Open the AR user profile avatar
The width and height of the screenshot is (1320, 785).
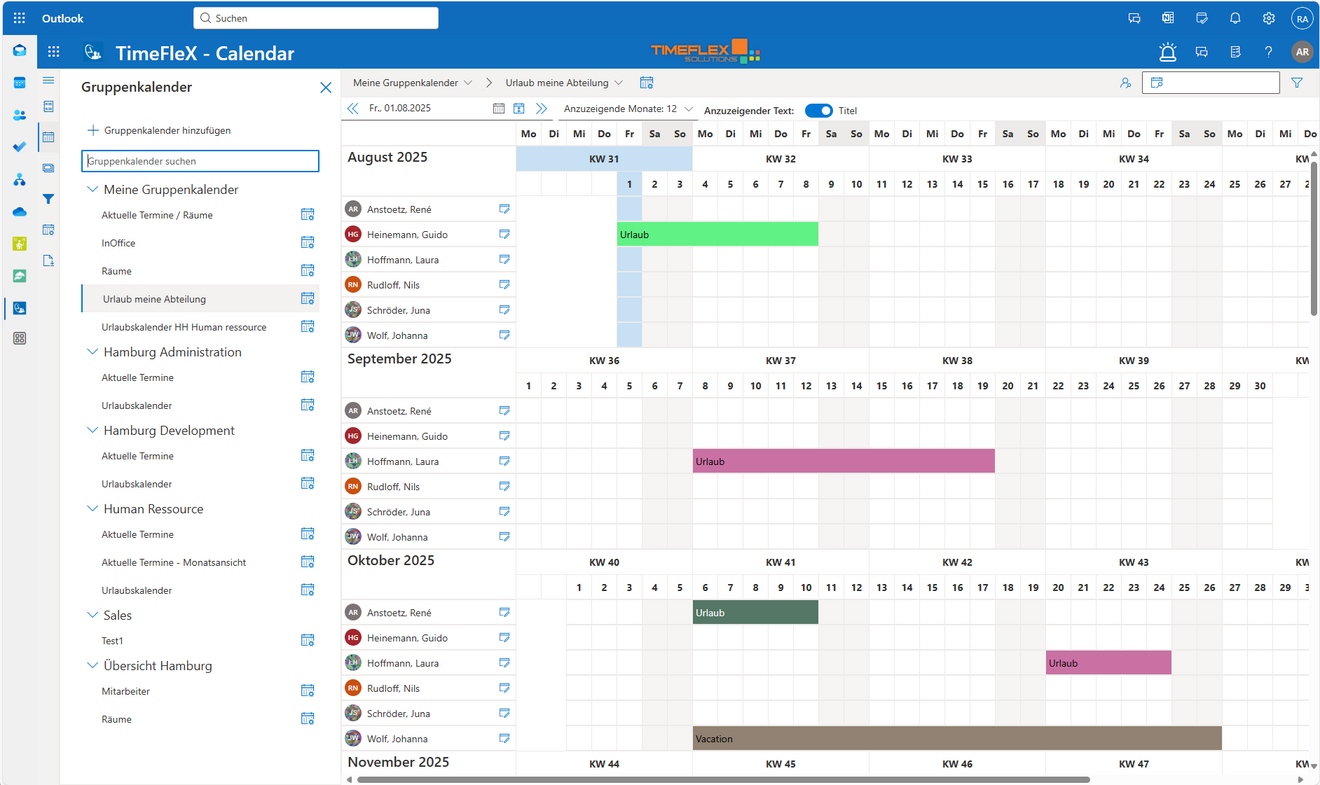[x=1301, y=52]
